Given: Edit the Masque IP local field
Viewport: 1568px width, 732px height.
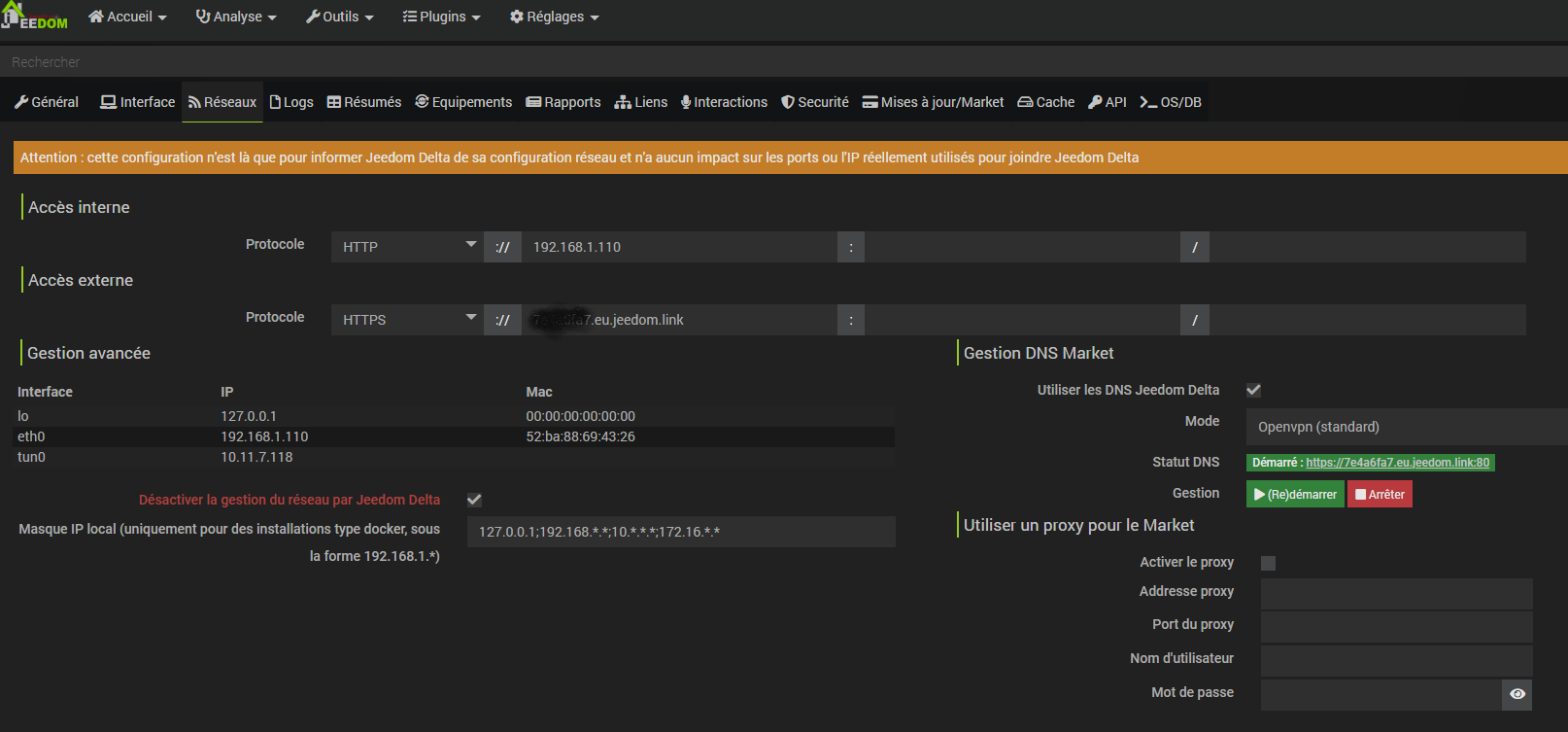Looking at the screenshot, I should point(681,532).
